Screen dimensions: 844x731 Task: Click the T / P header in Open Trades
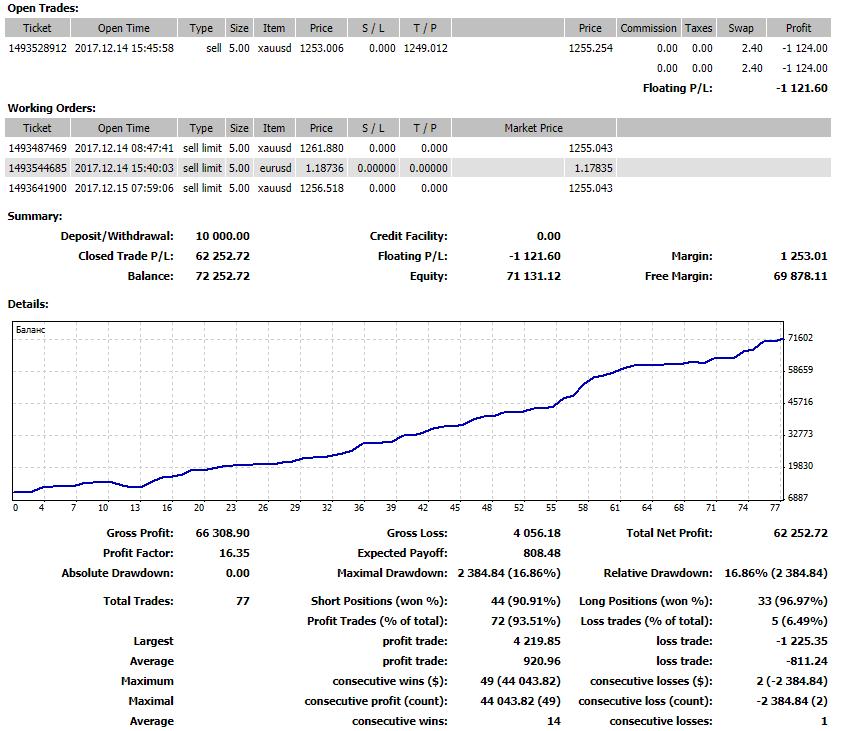point(425,28)
